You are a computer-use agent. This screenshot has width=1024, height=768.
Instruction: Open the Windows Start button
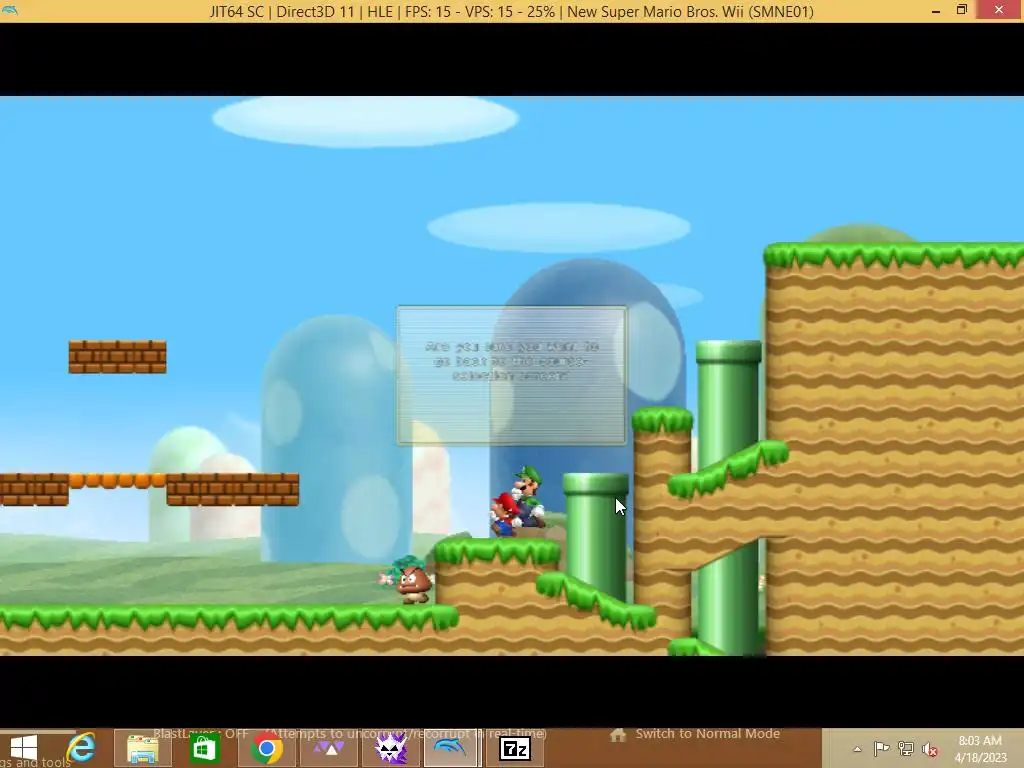click(x=24, y=748)
